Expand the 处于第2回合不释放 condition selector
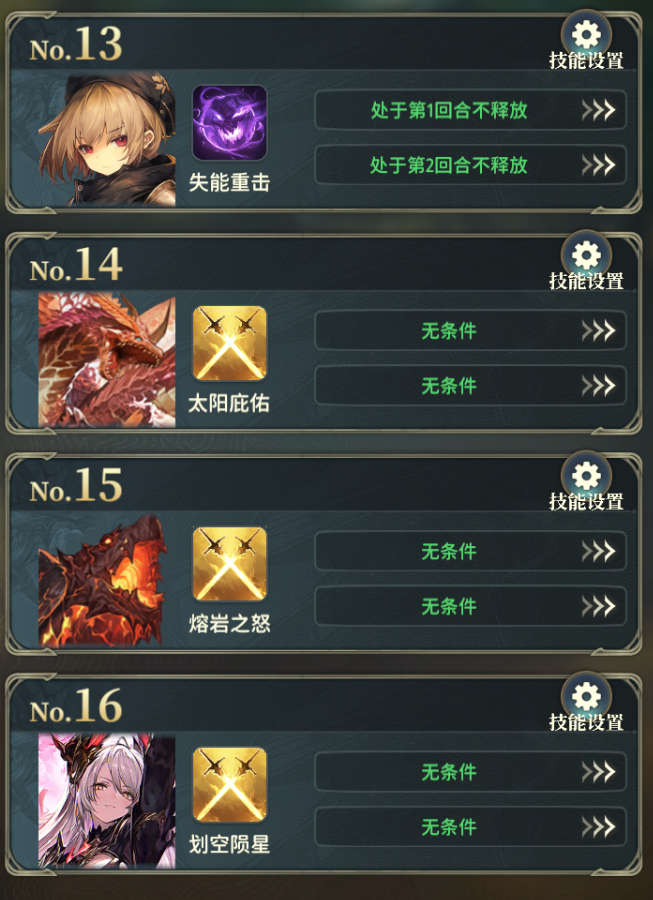This screenshot has height=900, width=653. (x=471, y=165)
